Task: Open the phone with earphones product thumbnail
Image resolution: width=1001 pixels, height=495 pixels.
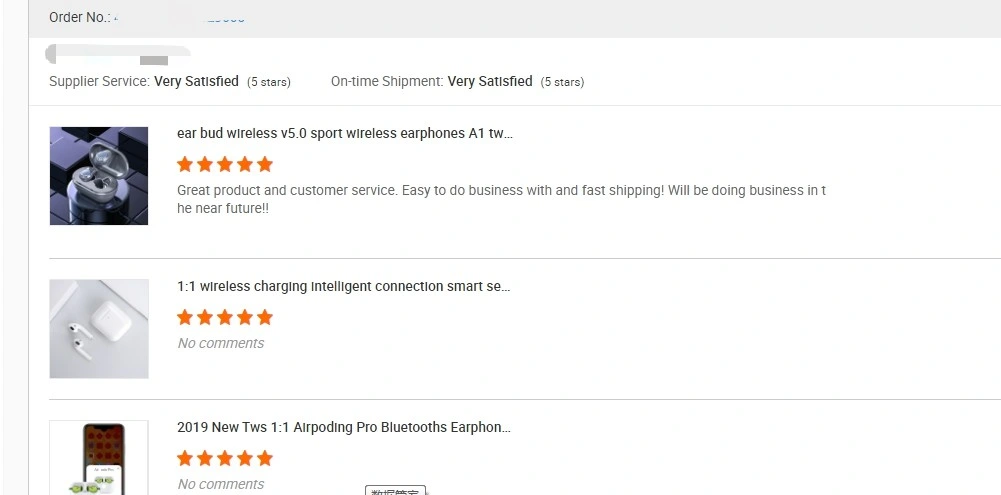Action: tap(99, 457)
